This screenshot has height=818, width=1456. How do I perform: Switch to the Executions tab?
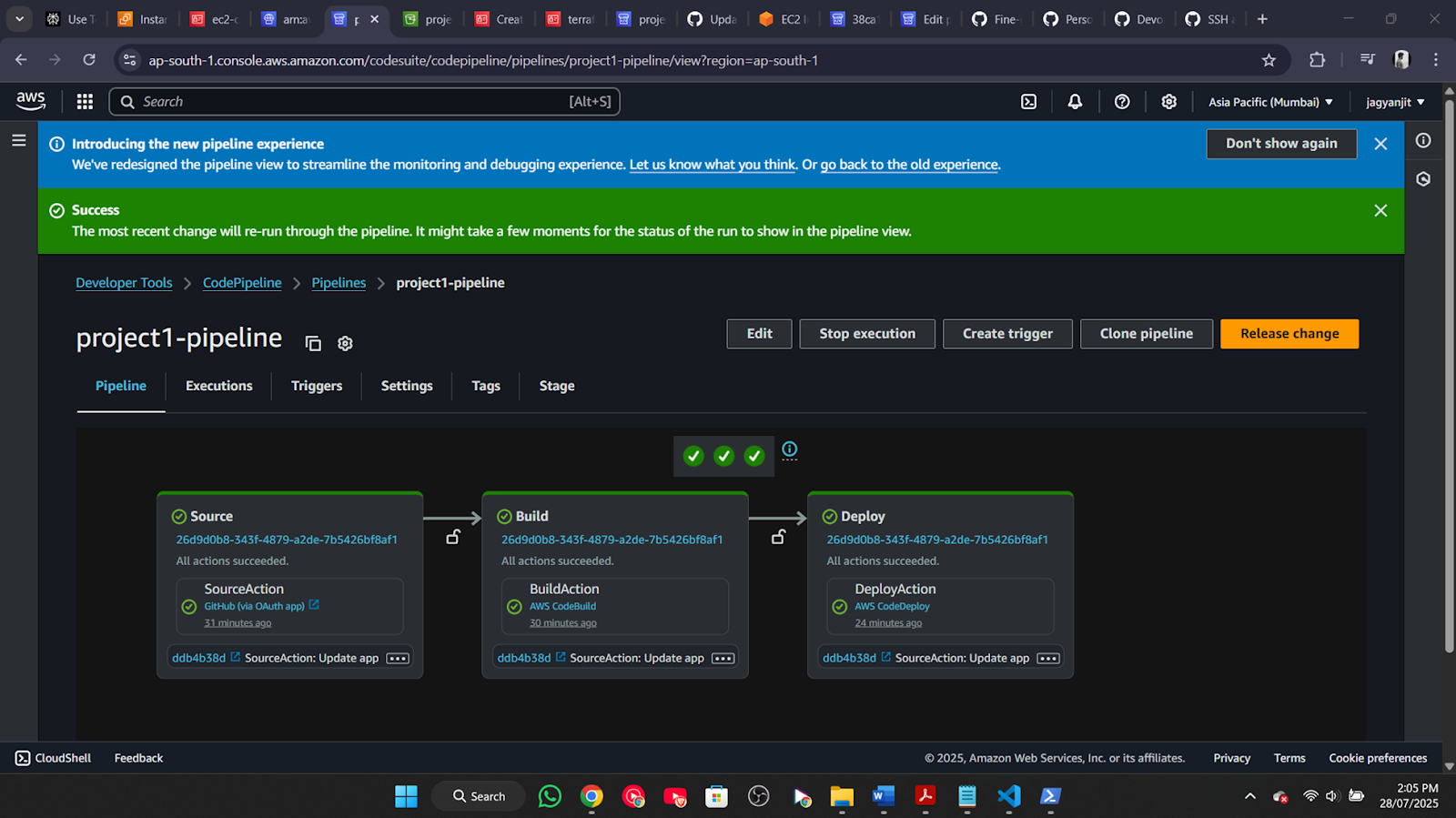[219, 386]
